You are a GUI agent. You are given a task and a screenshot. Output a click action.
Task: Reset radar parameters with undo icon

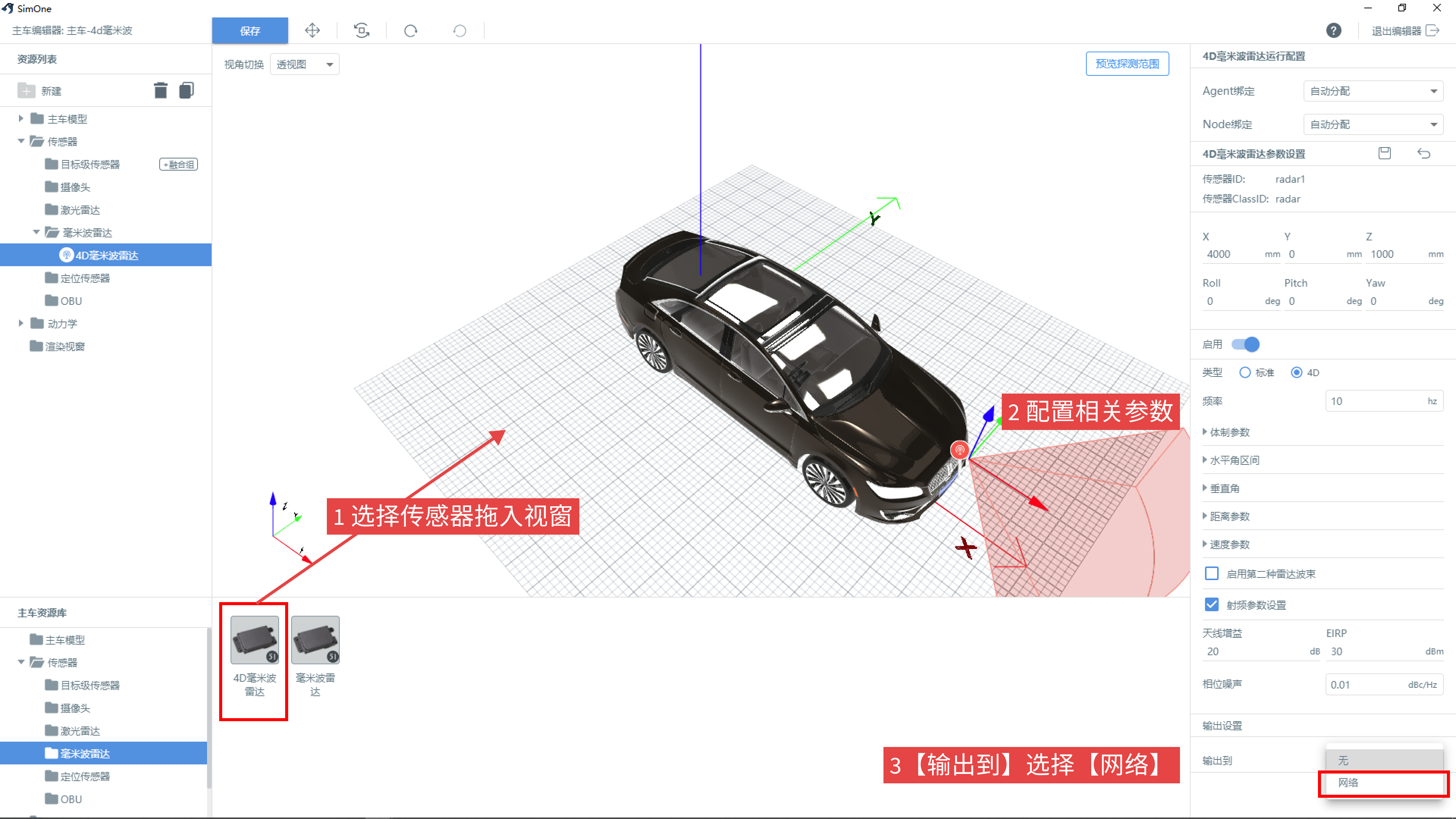pyautogui.click(x=1424, y=153)
